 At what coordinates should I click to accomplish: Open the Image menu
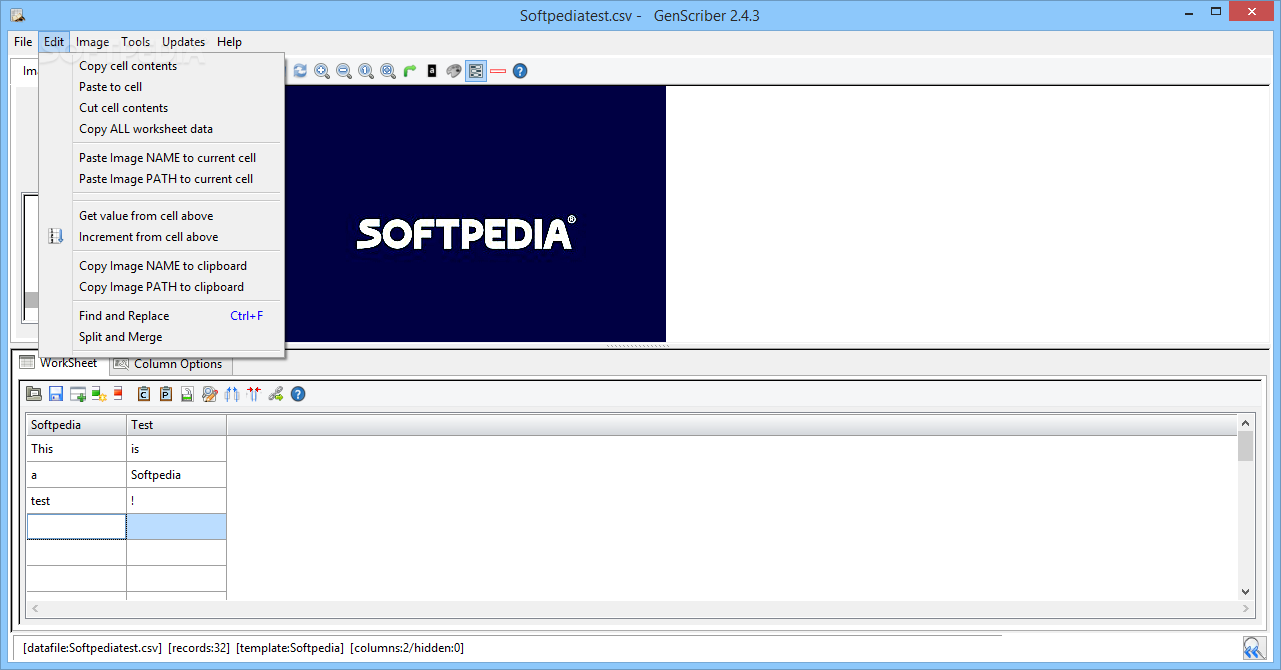click(x=93, y=42)
